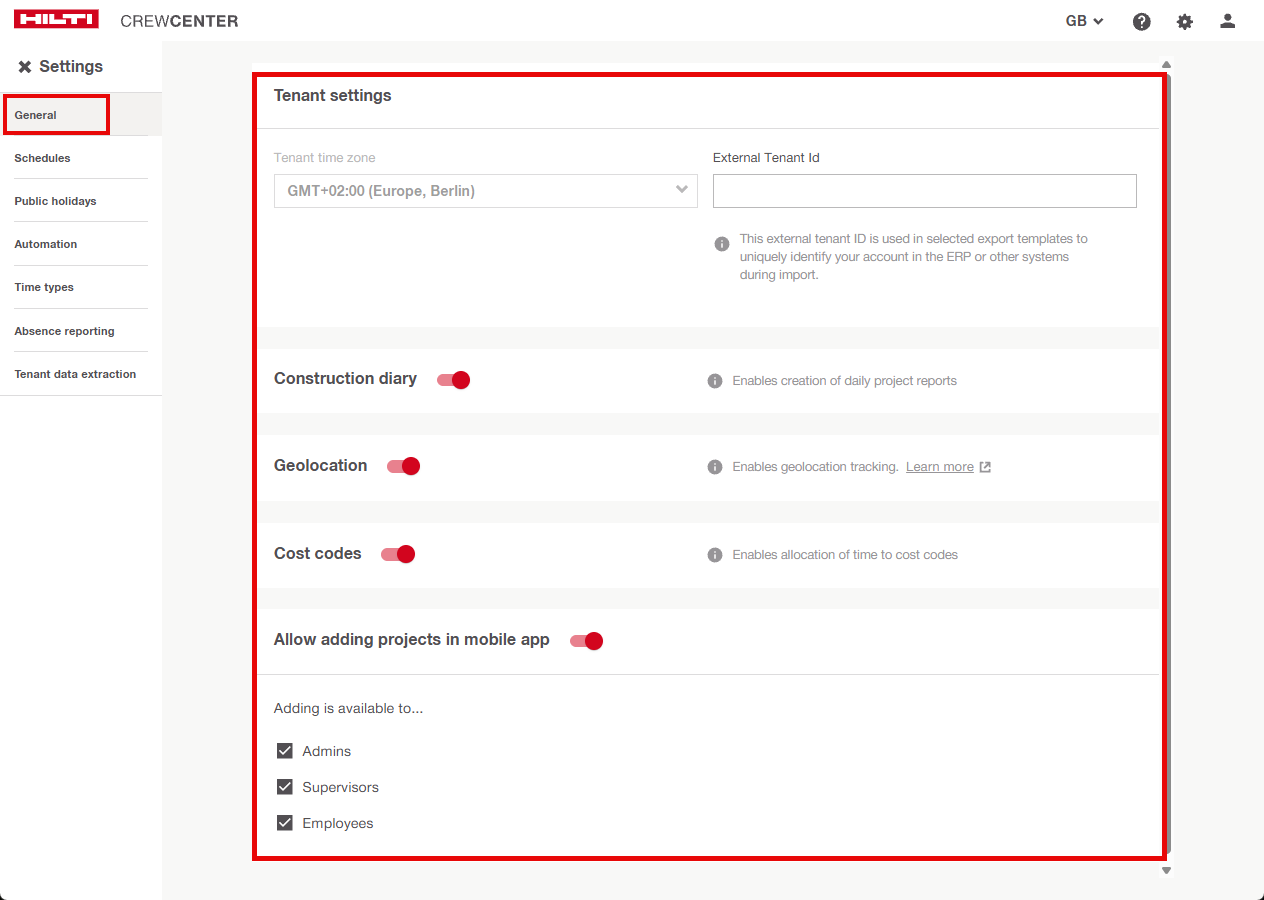Select Public holidays in the sidebar

point(56,201)
